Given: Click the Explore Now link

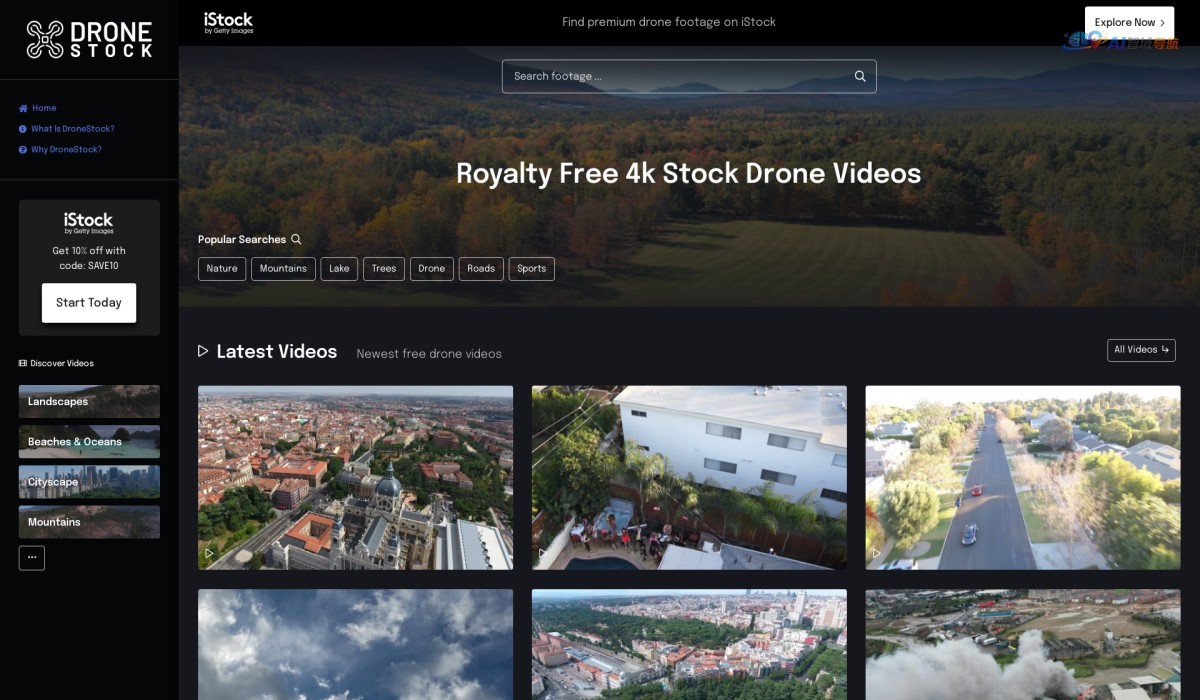Looking at the screenshot, I should [x=1129, y=22].
